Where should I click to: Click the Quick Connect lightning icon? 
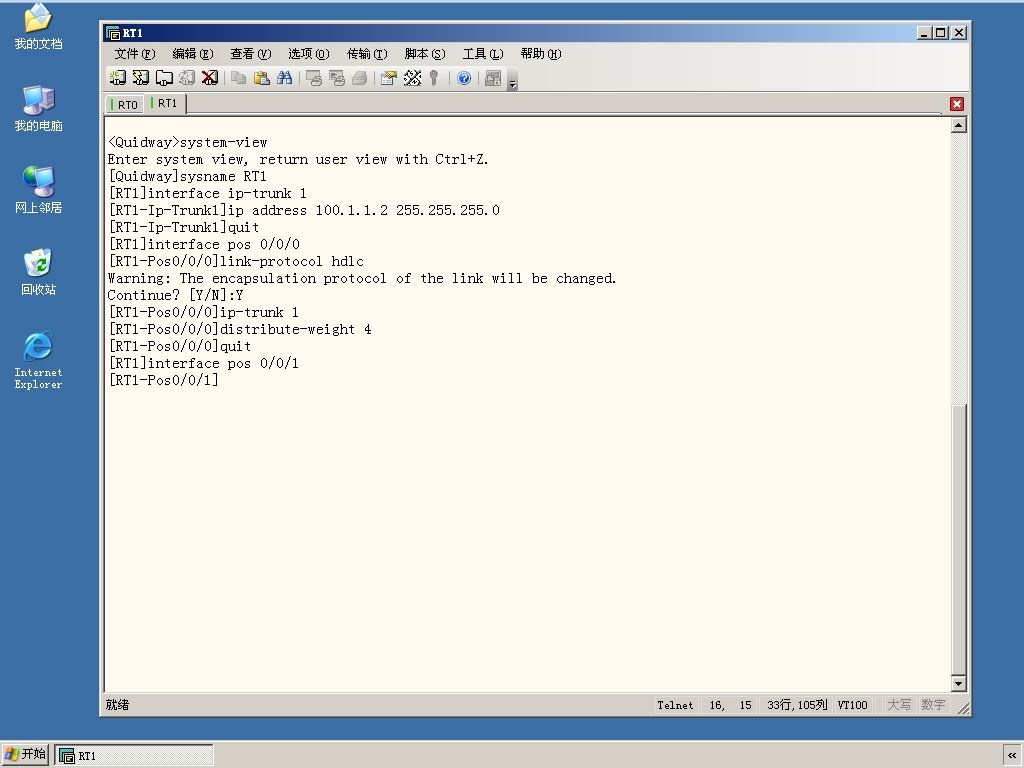pyautogui.click(x=141, y=78)
